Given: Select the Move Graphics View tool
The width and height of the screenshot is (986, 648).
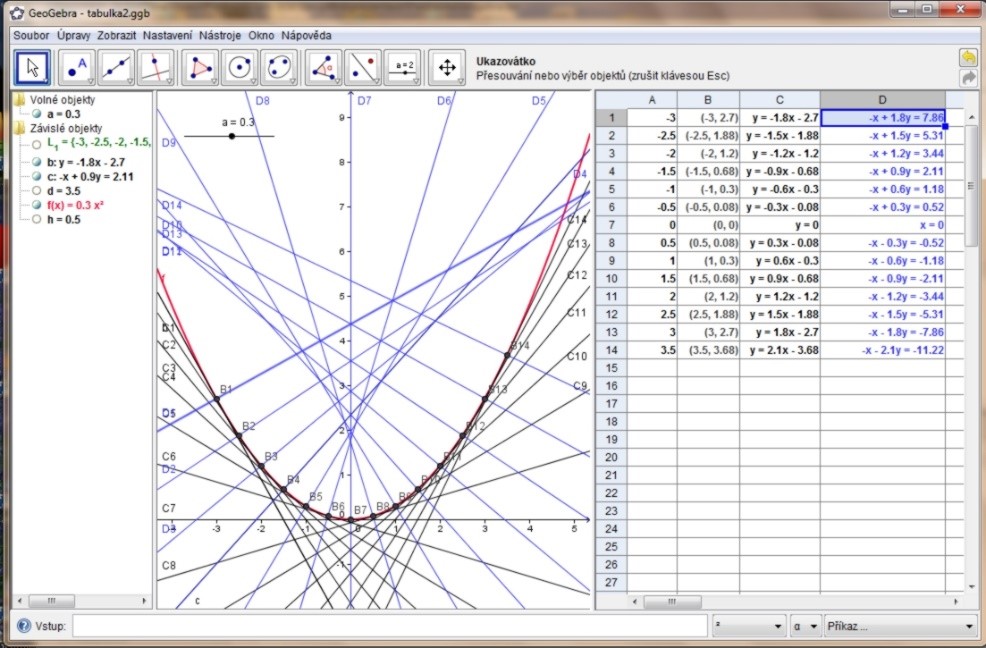Looking at the screenshot, I should click(447, 67).
